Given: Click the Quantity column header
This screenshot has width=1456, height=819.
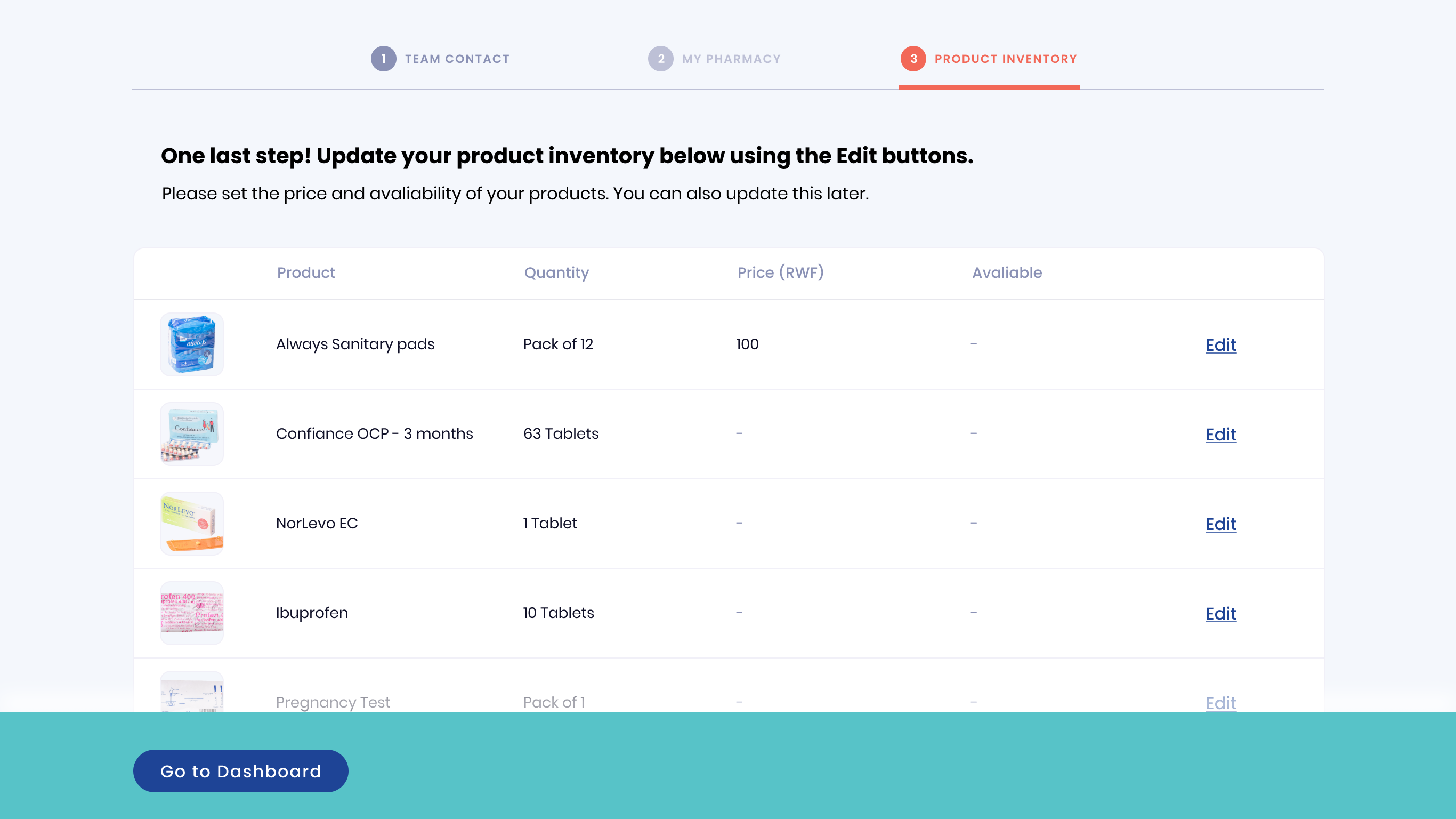Looking at the screenshot, I should click(x=556, y=272).
